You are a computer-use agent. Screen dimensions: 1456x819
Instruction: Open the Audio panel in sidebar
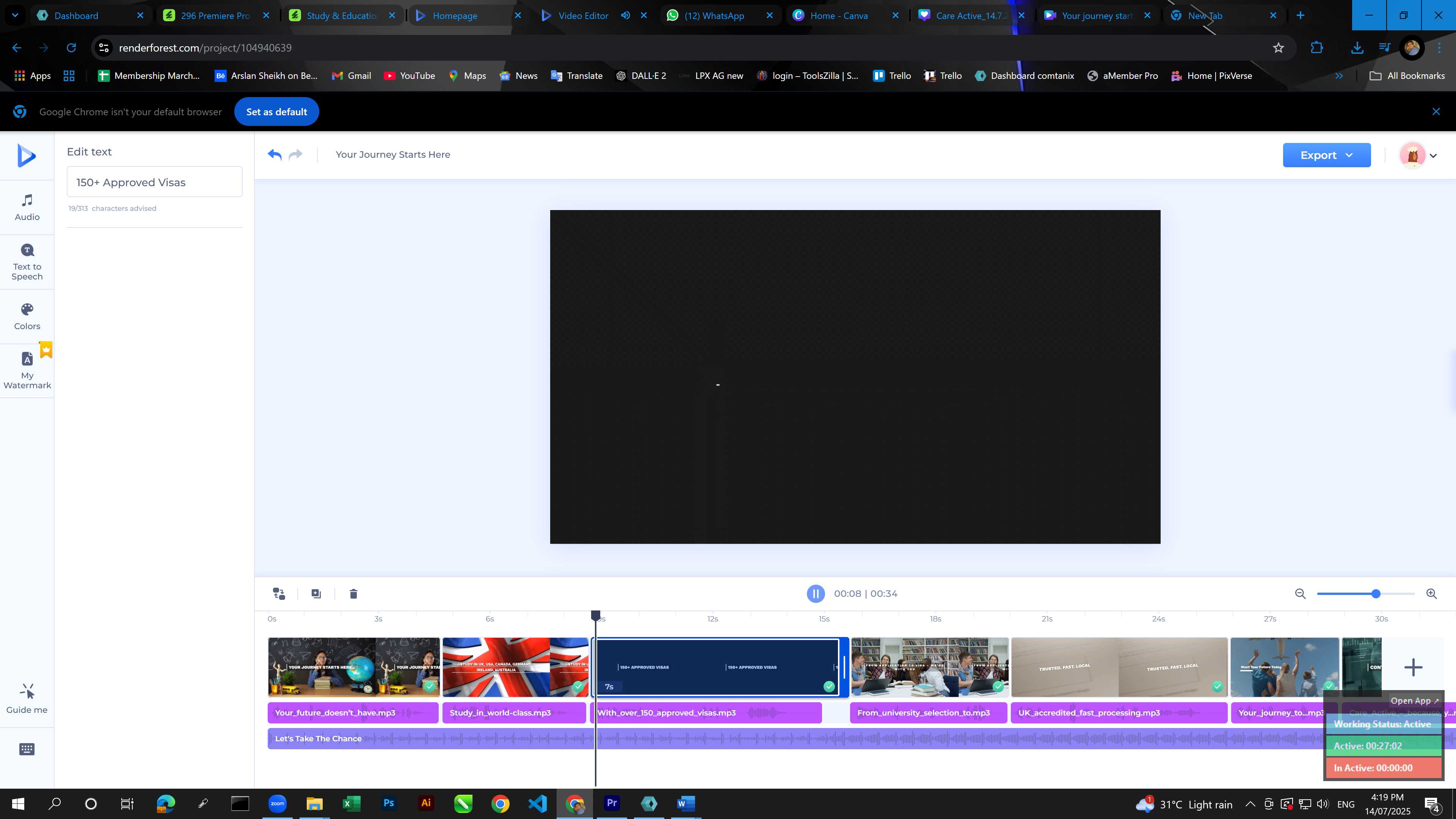point(27,207)
